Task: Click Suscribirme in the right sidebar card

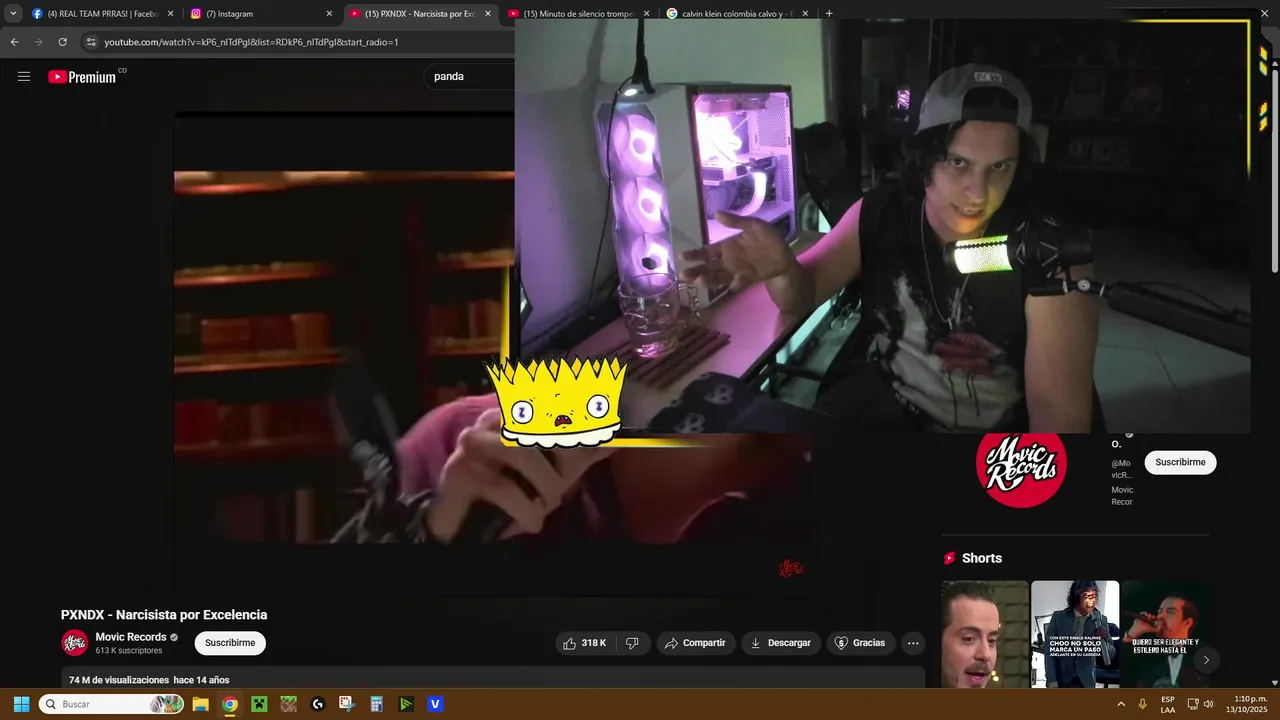Action: point(1180,462)
